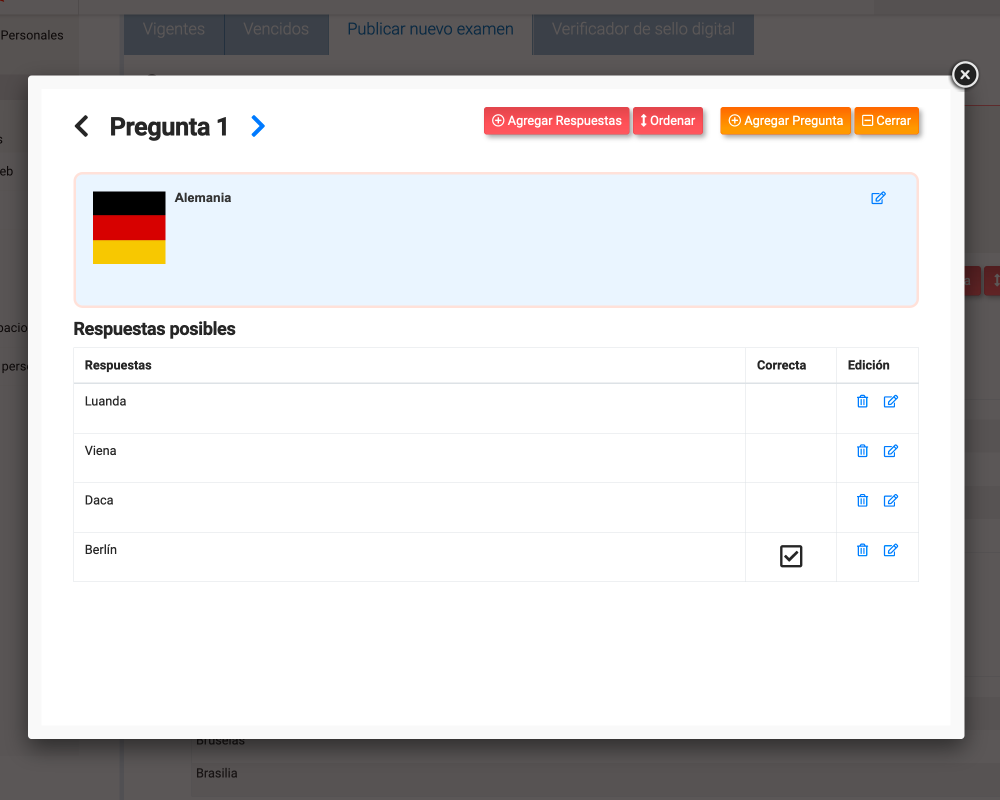Edit the Berlín answer
Image resolution: width=1000 pixels, height=800 pixels.
[890, 550]
